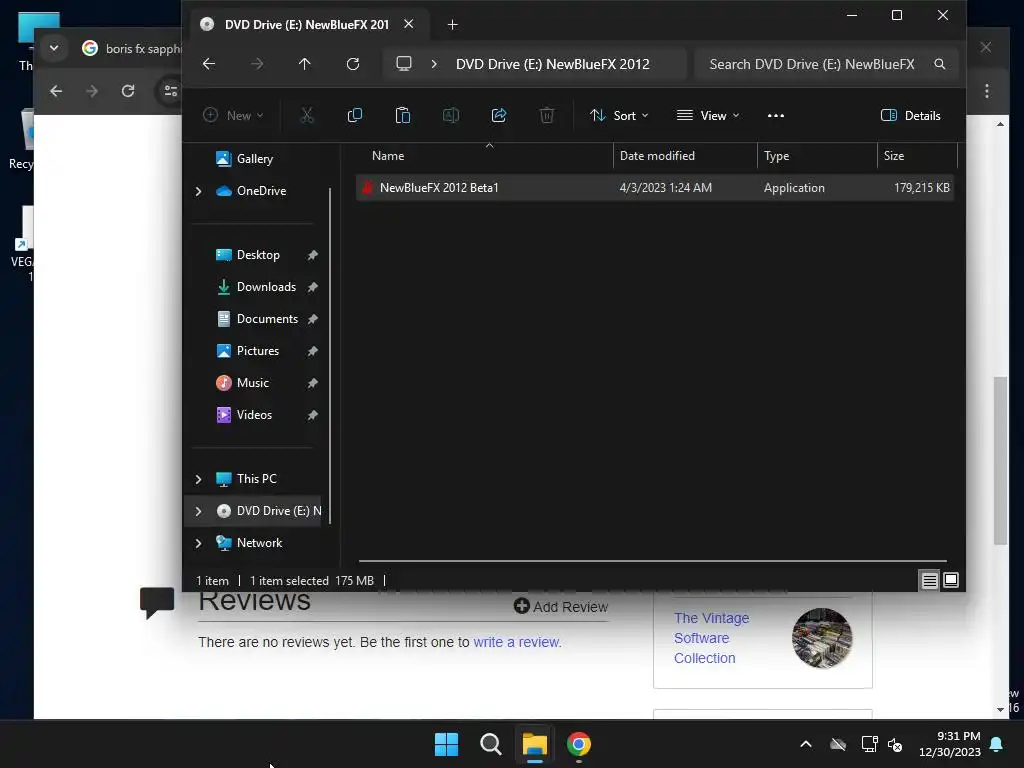Screen dimensions: 1024x768
Task: Click the OneDrive tray icon
Action: click(838, 744)
